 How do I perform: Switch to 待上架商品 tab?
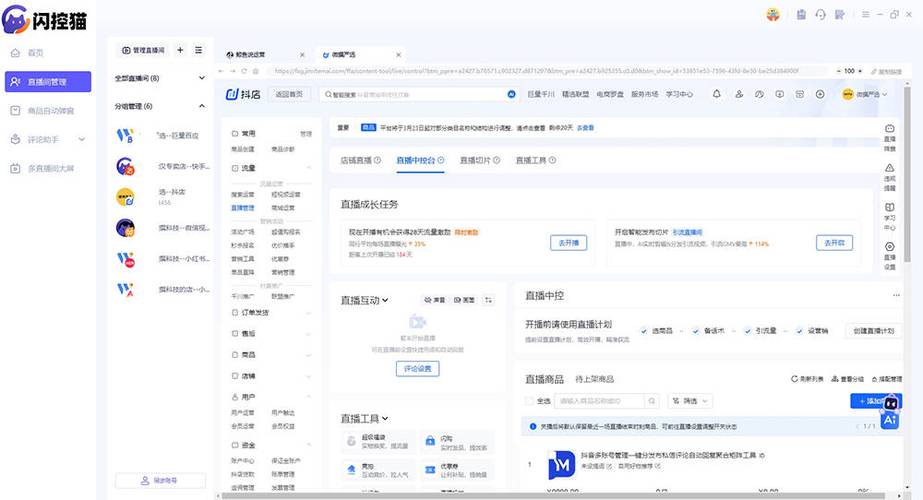[x=594, y=379]
